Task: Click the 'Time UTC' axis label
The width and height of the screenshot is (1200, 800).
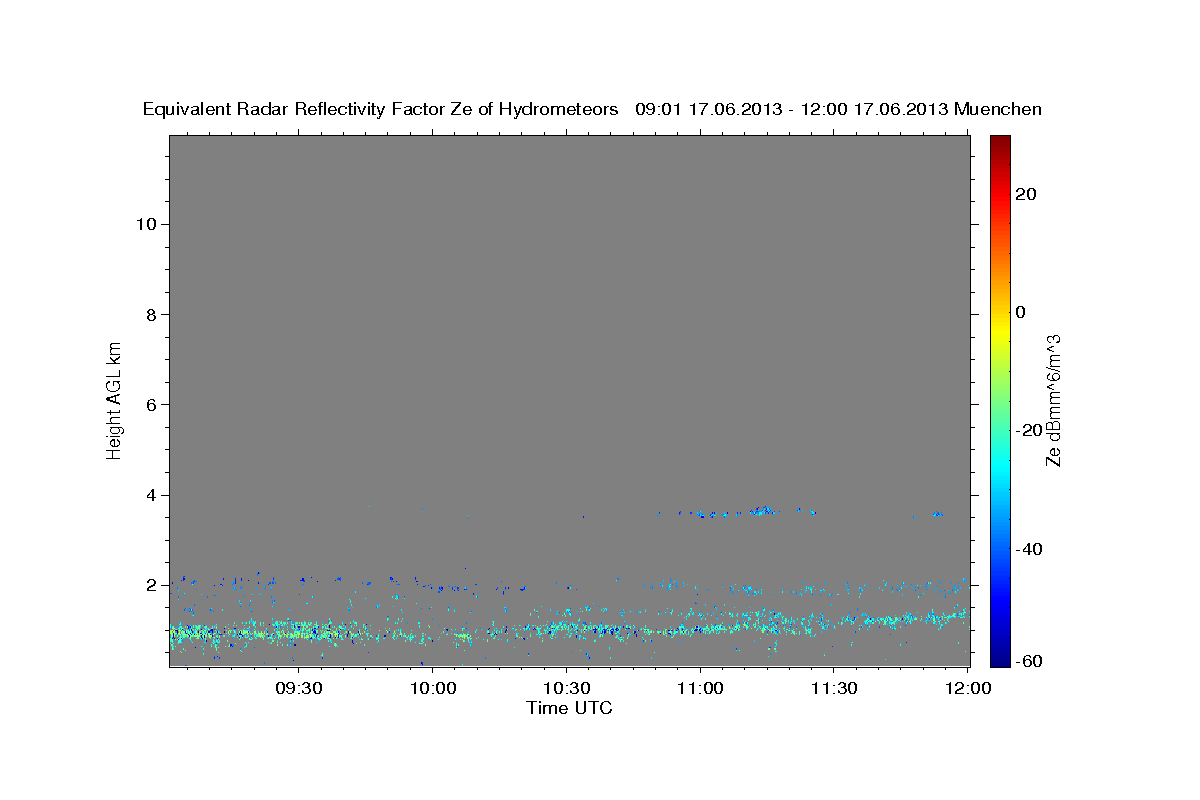Action: pos(569,708)
